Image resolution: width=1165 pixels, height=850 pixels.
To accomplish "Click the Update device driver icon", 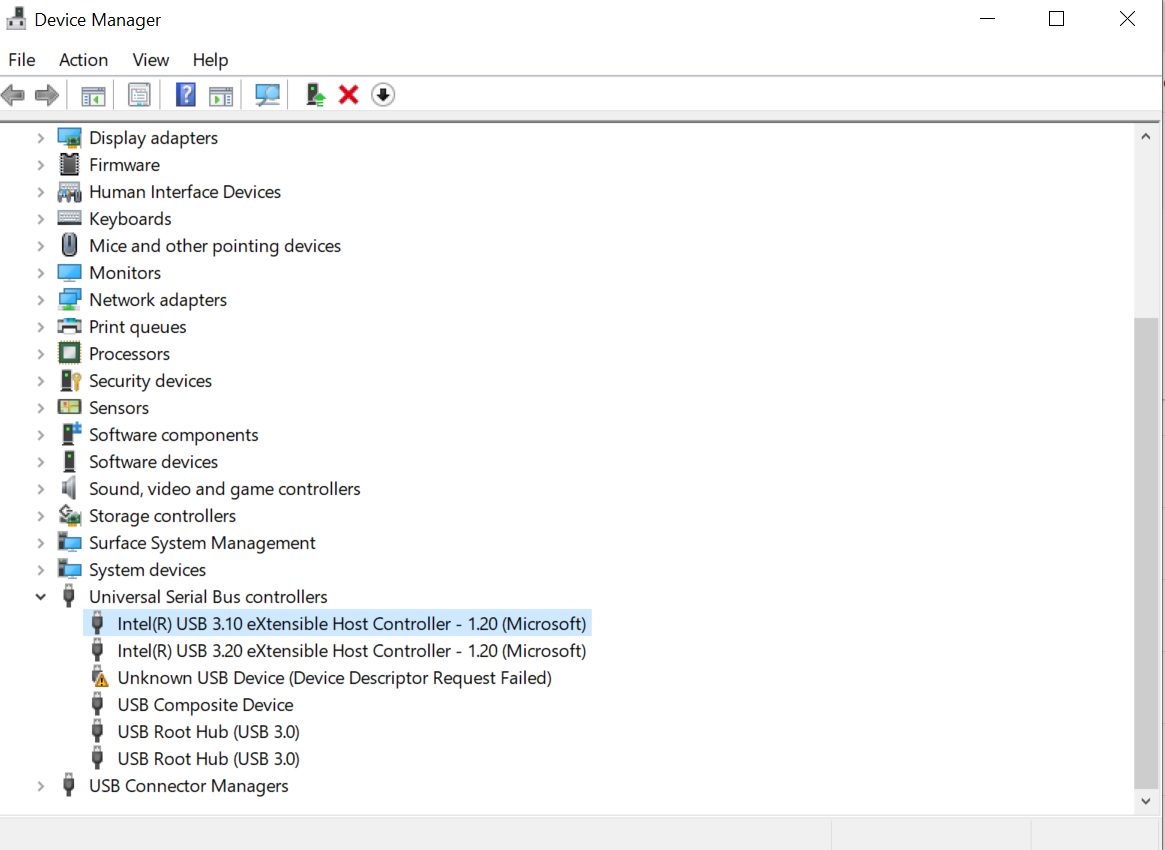I will [316, 95].
